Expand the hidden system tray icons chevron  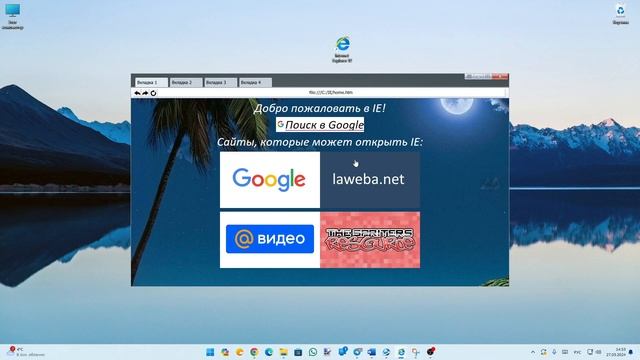533,352
